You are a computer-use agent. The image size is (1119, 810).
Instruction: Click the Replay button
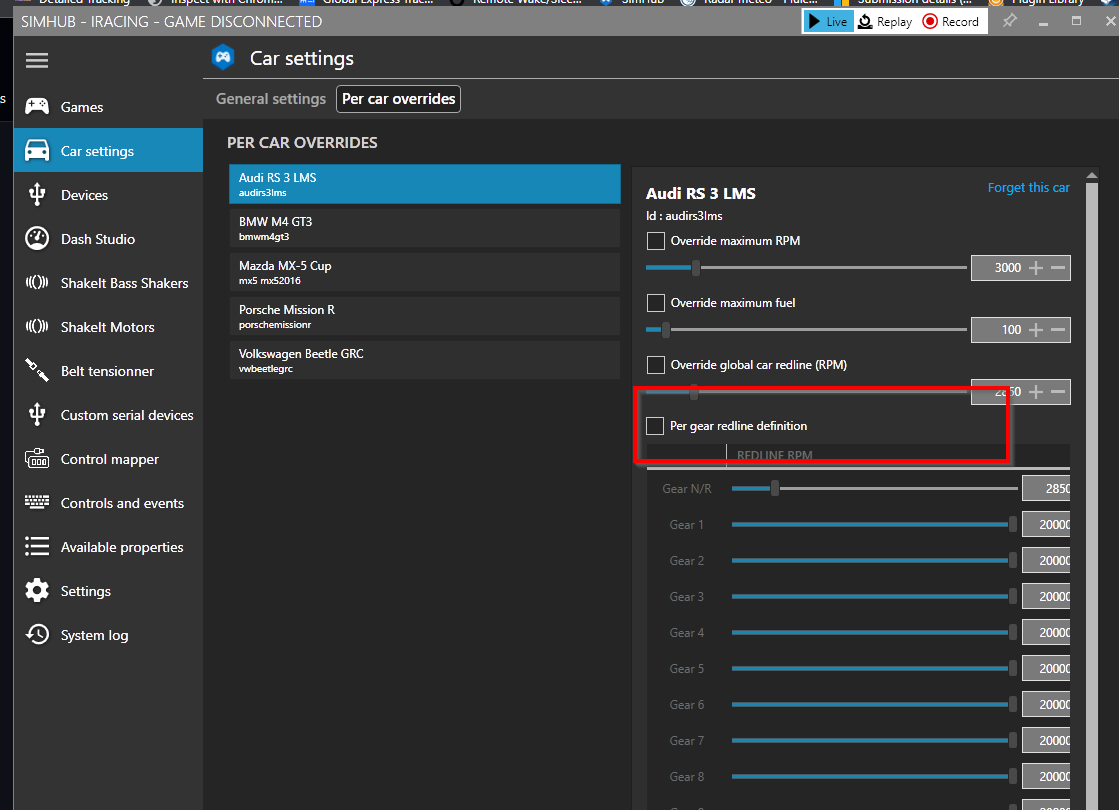885,21
